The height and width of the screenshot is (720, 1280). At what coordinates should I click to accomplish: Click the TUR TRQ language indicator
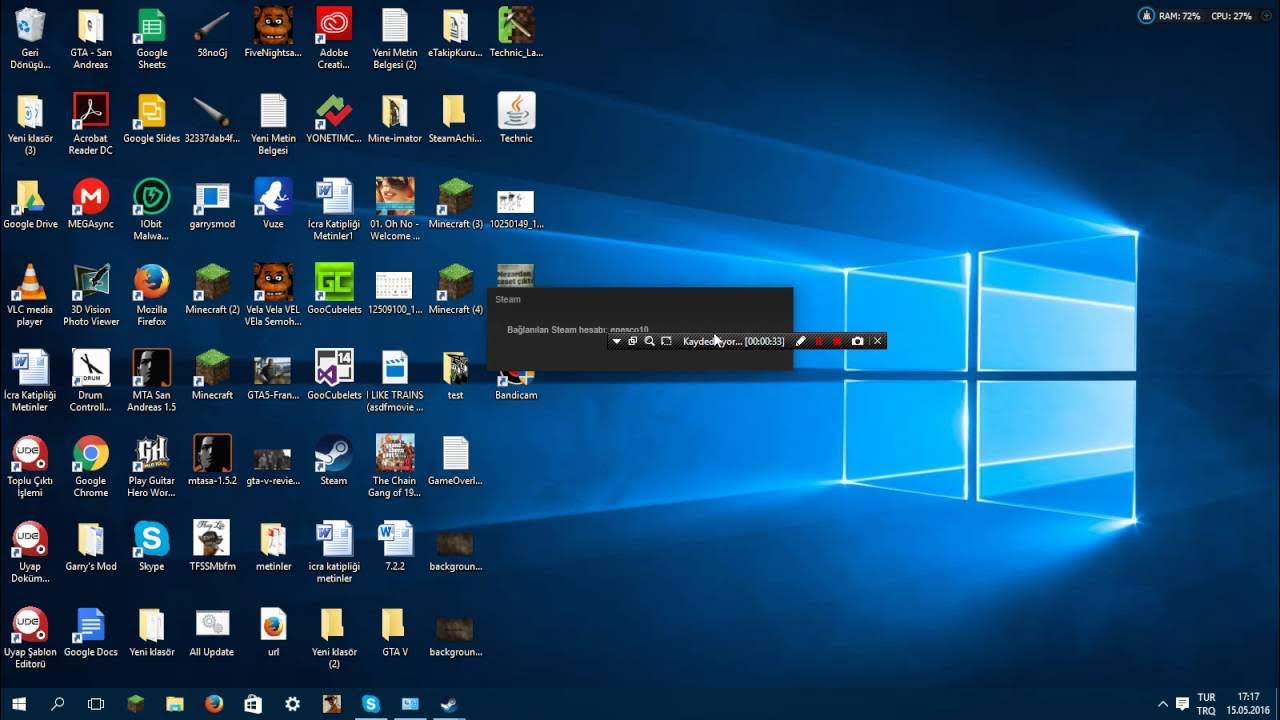click(x=1206, y=704)
